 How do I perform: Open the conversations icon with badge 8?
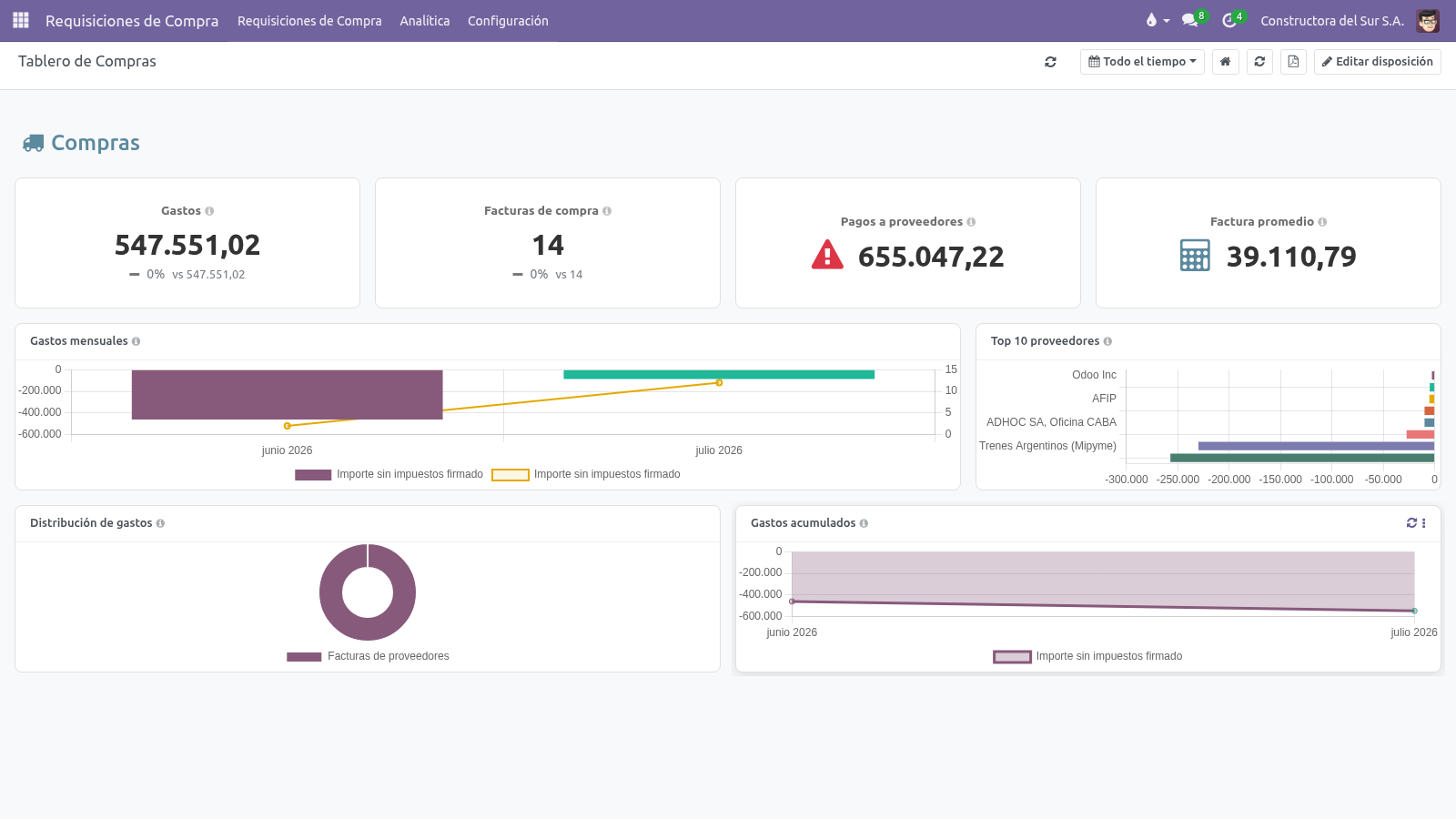point(1193,20)
